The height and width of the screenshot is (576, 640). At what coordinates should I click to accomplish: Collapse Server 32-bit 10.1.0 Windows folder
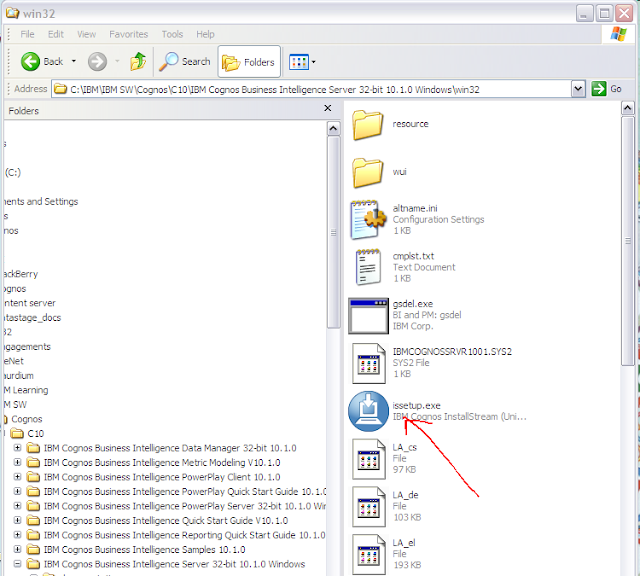point(17,564)
